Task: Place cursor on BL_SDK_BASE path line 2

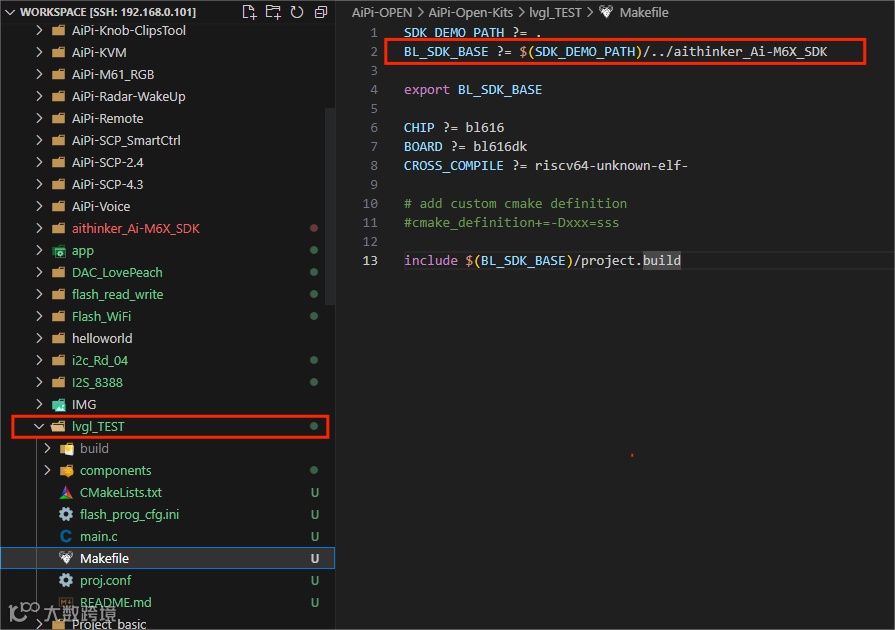Action: (615, 52)
